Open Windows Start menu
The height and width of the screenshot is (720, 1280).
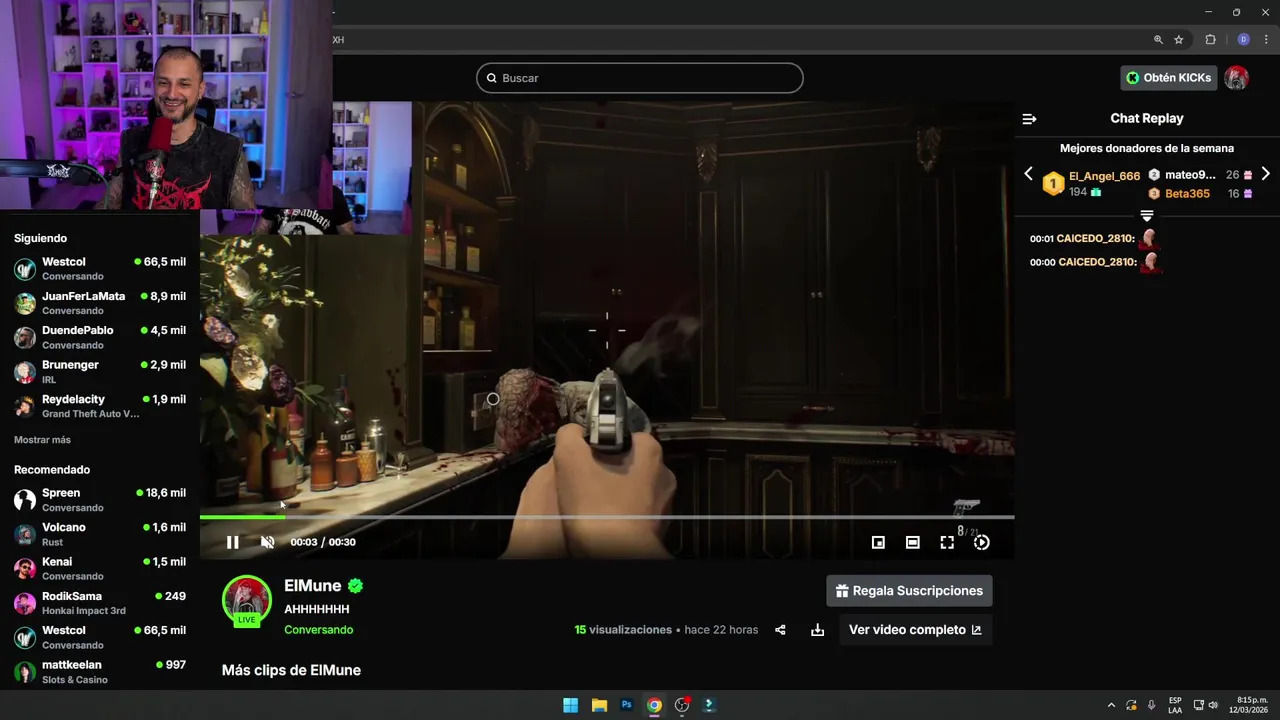570,705
